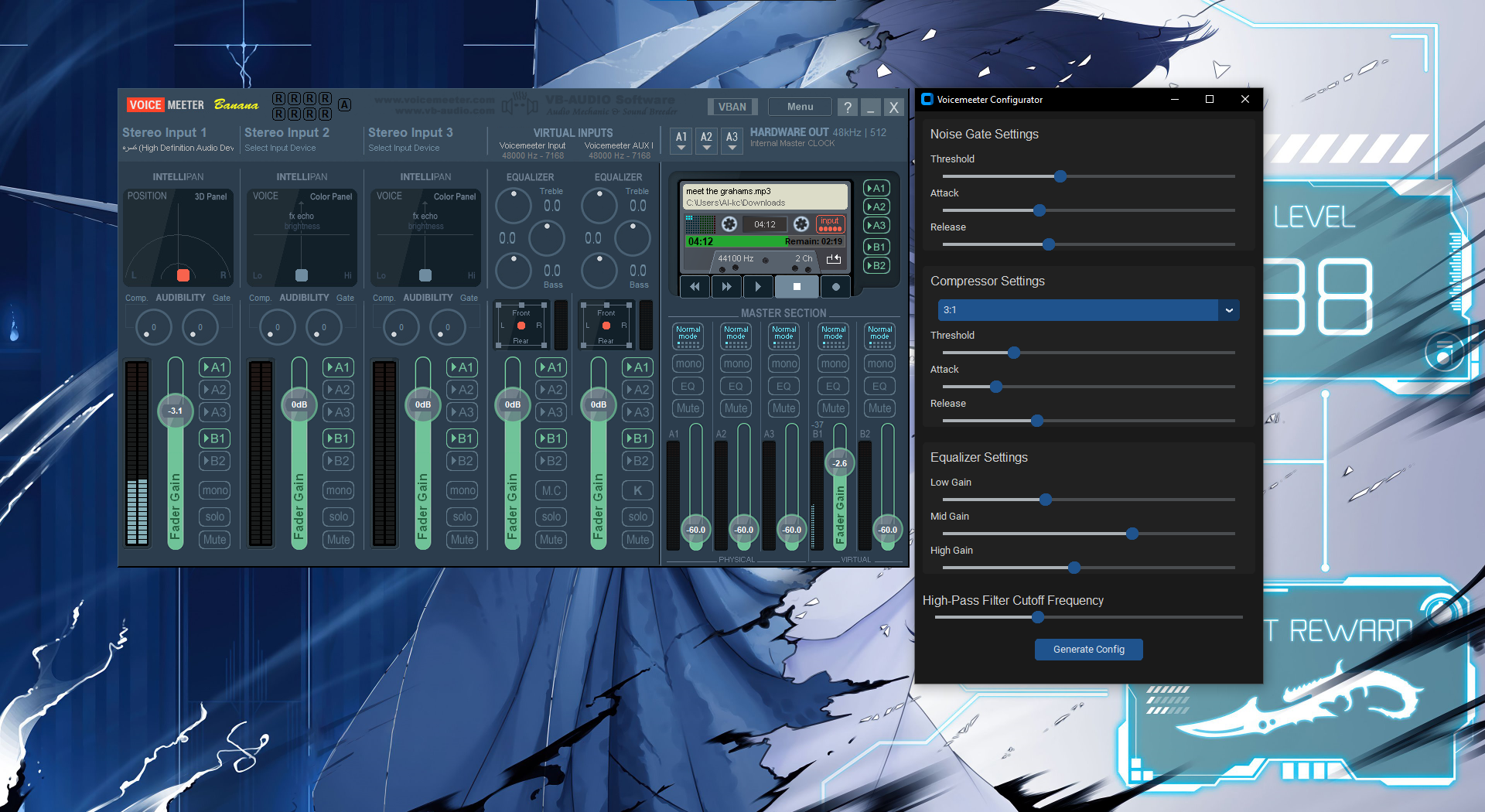Viewport: 1485px width, 812px height.
Task: Start recording with the cassette record button
Action: 836,287
